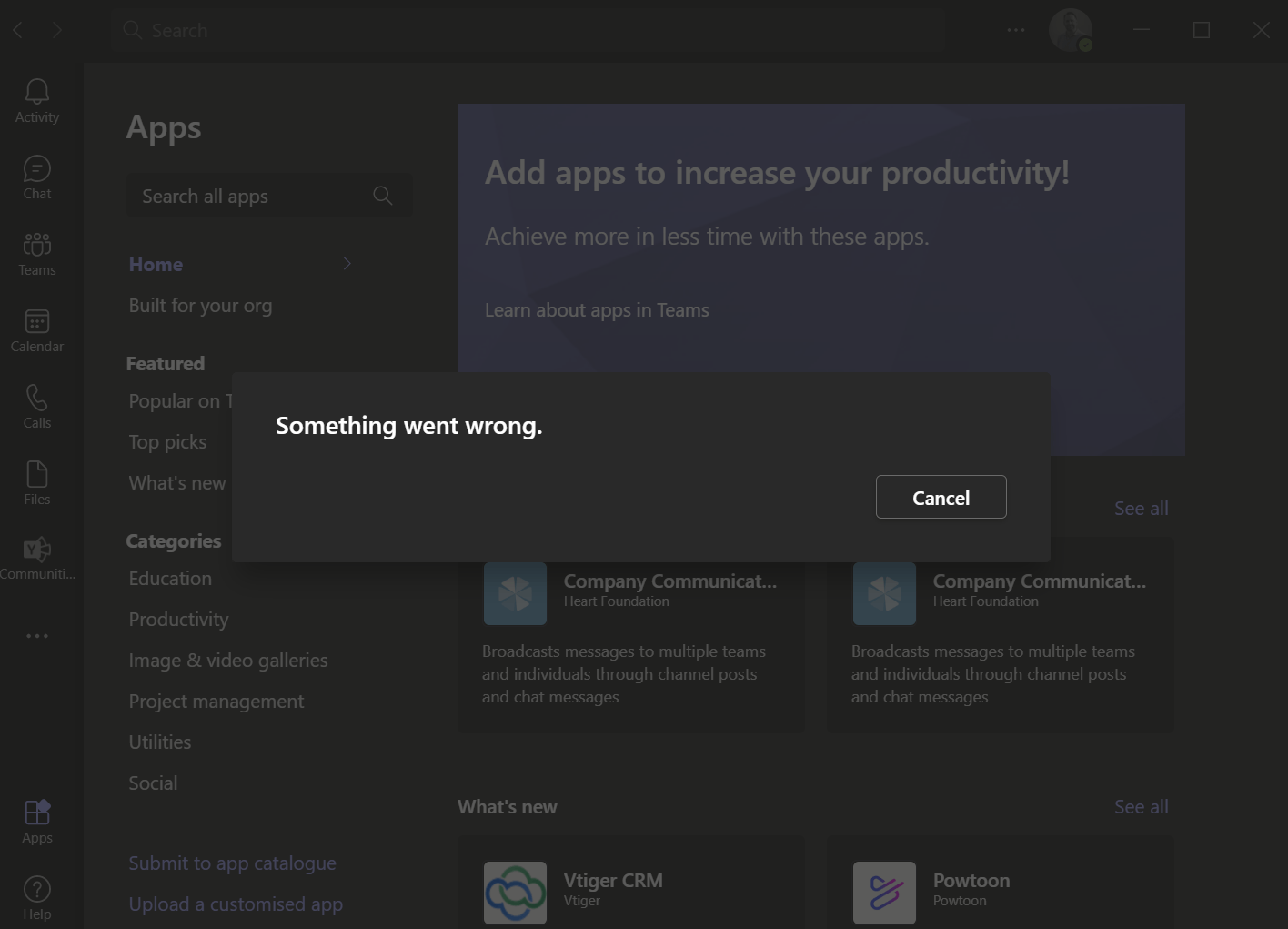
Task: Open the Calendar icon
Action: coord(37,321)
